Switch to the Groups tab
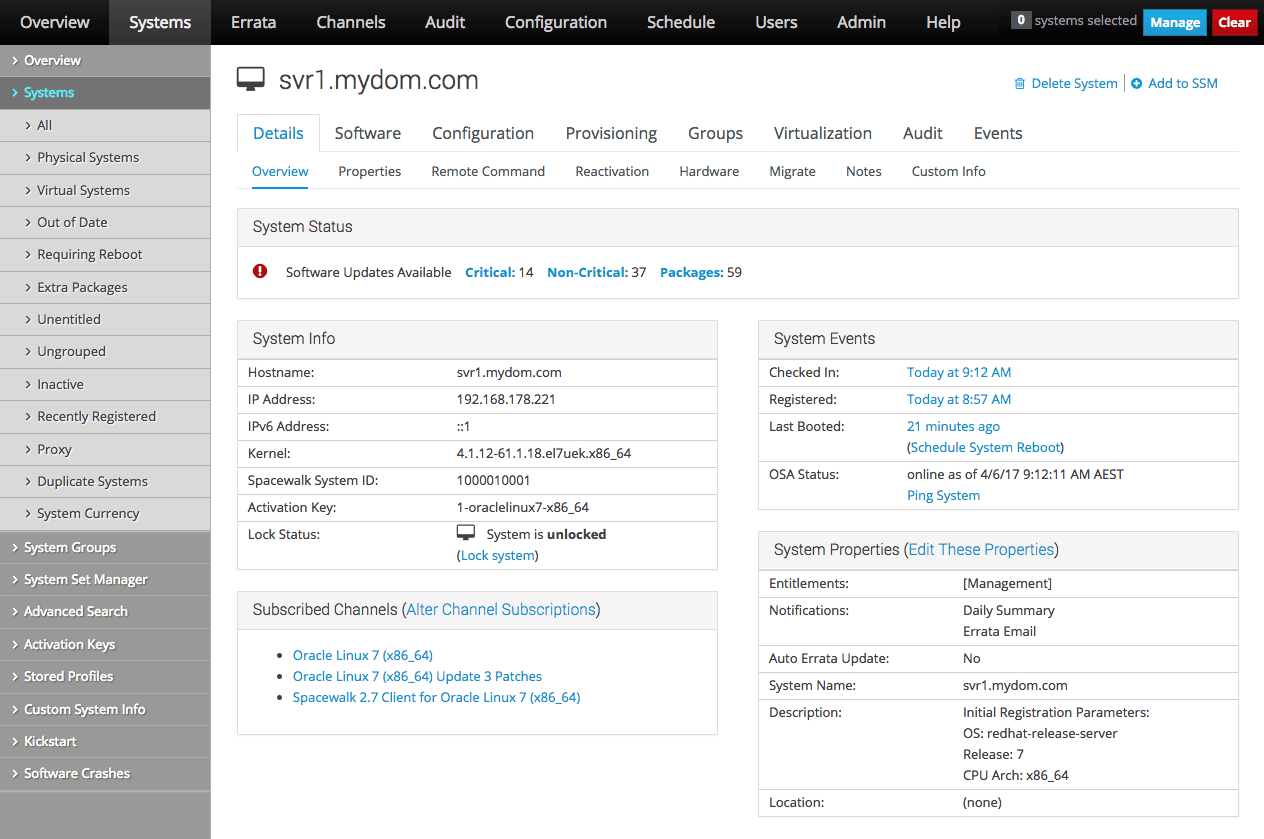 click(715, 133)
